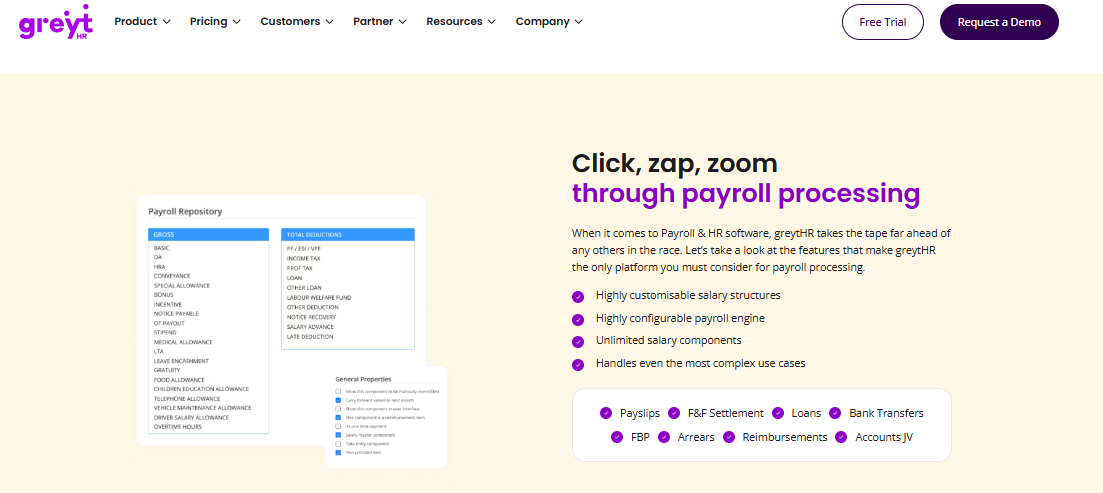1103x493 pixels.
Task: Select SALARY ADVANCE in Total Deductions
Action: tap(310, 327)
